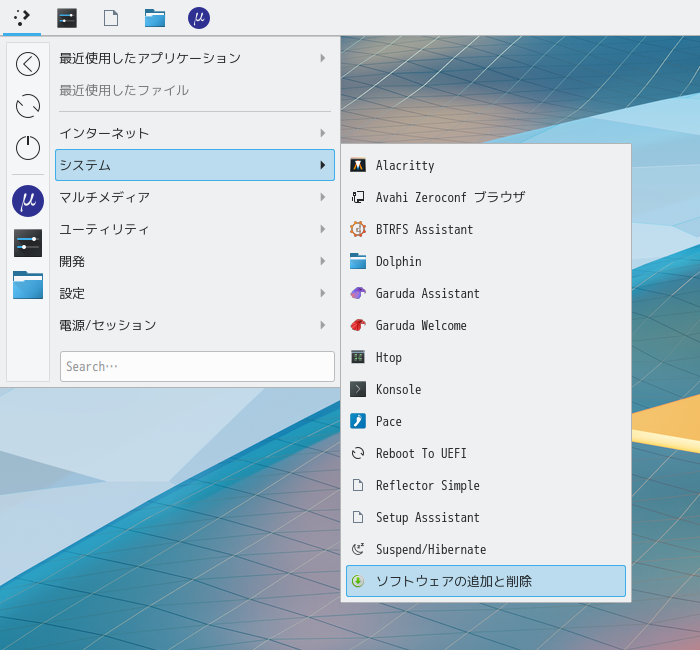Screen dimensions: 700x650
Task: Expand 最近使用したアプリケーション submenu arrow
Action: (323, 58)
